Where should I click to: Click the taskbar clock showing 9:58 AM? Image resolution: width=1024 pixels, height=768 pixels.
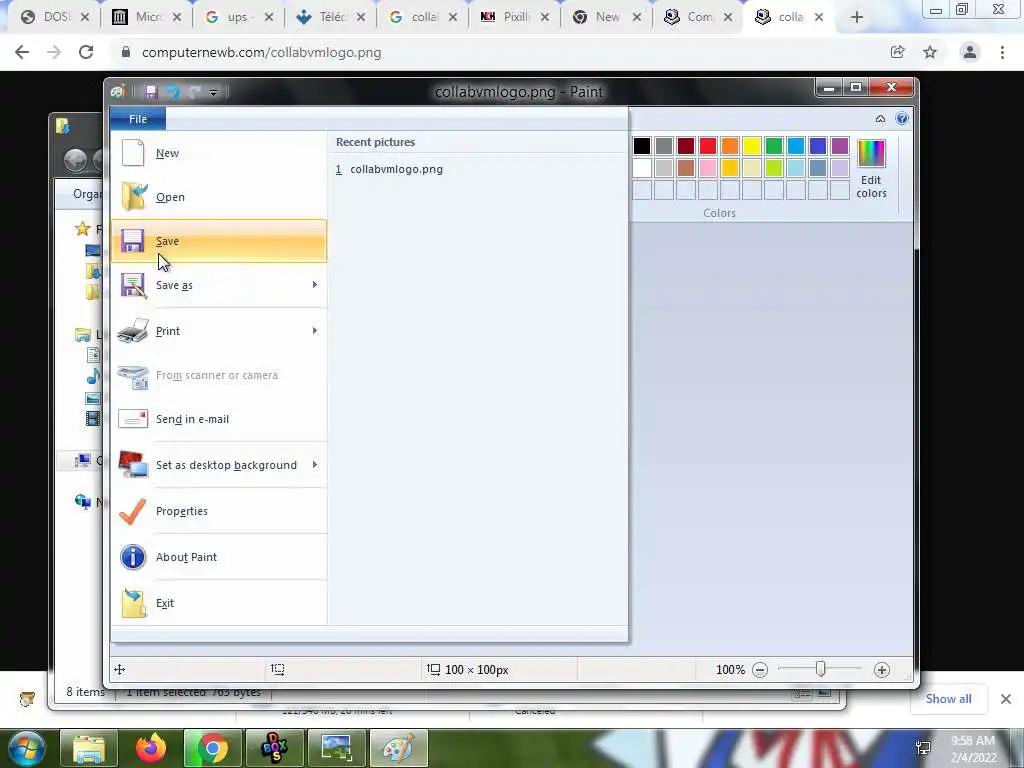[973, 749]
